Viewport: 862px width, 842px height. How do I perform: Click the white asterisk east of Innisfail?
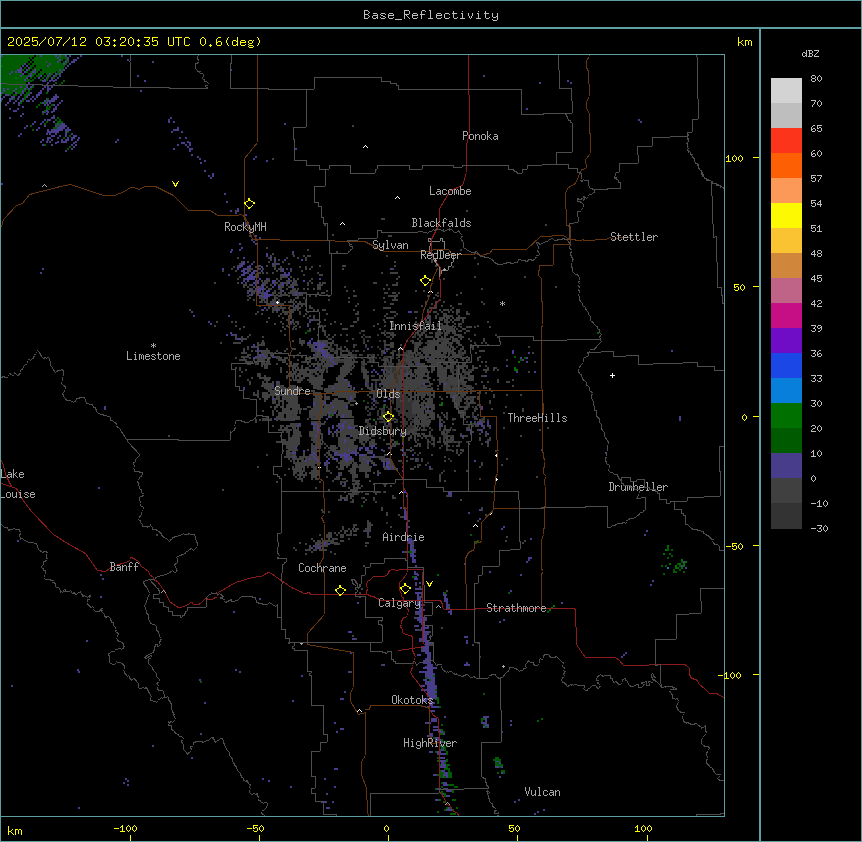click(502, 303)
